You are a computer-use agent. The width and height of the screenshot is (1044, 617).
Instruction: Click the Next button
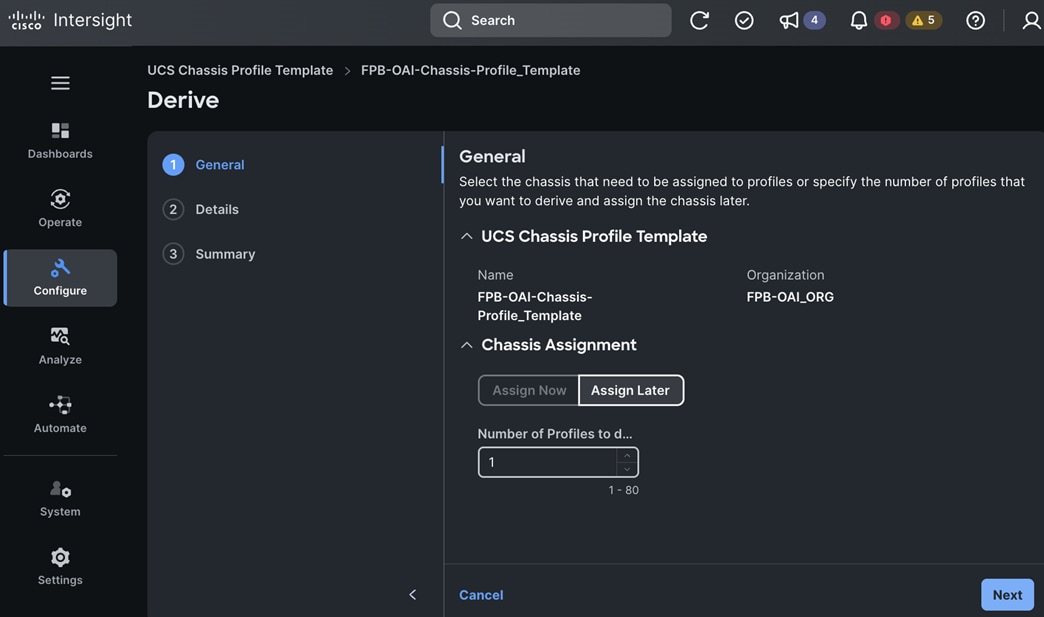click(x=1007, y=595)
